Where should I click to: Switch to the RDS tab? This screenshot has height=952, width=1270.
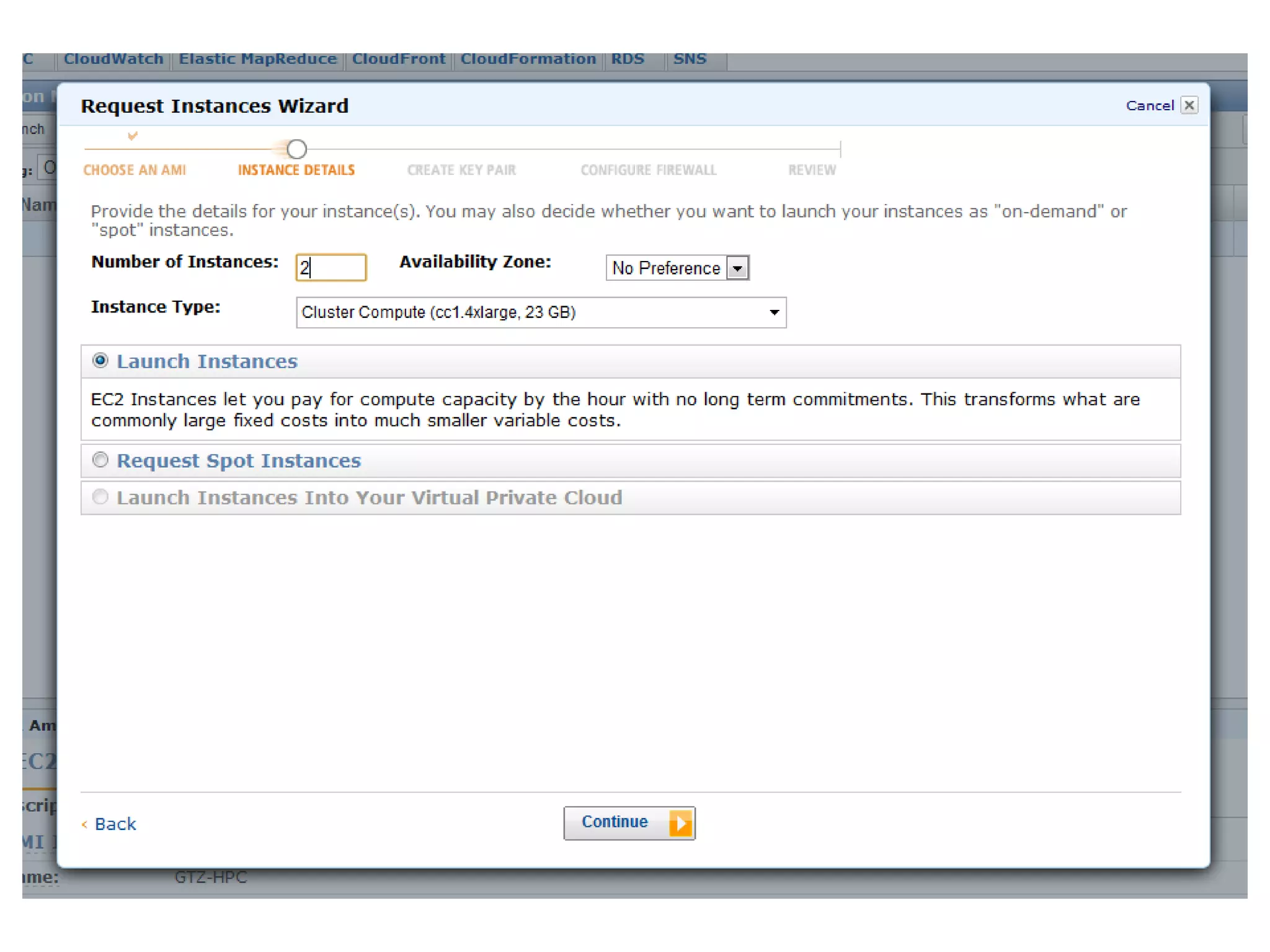tap(628, 59)
